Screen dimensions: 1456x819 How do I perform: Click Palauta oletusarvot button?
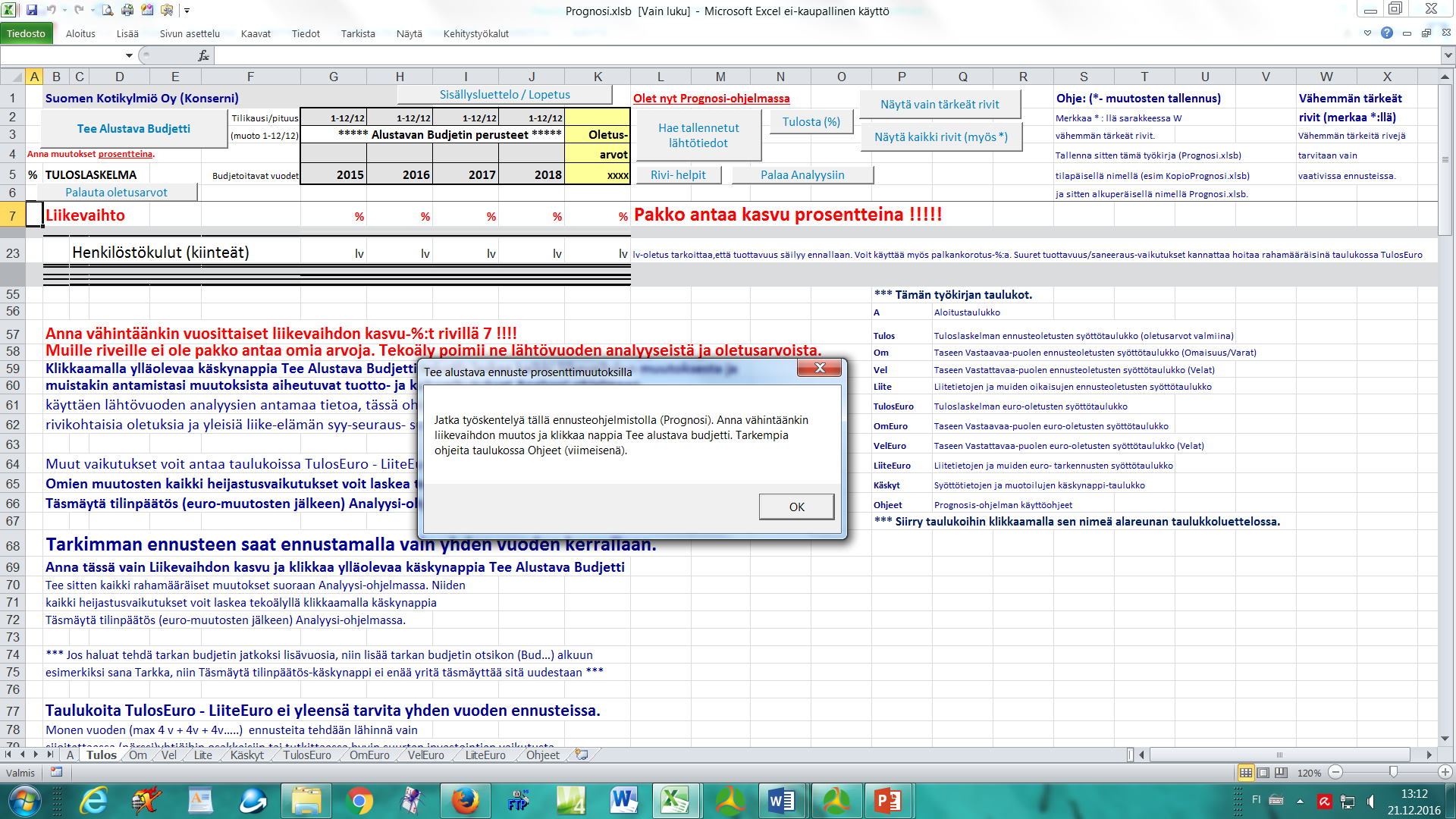point(116,193)
